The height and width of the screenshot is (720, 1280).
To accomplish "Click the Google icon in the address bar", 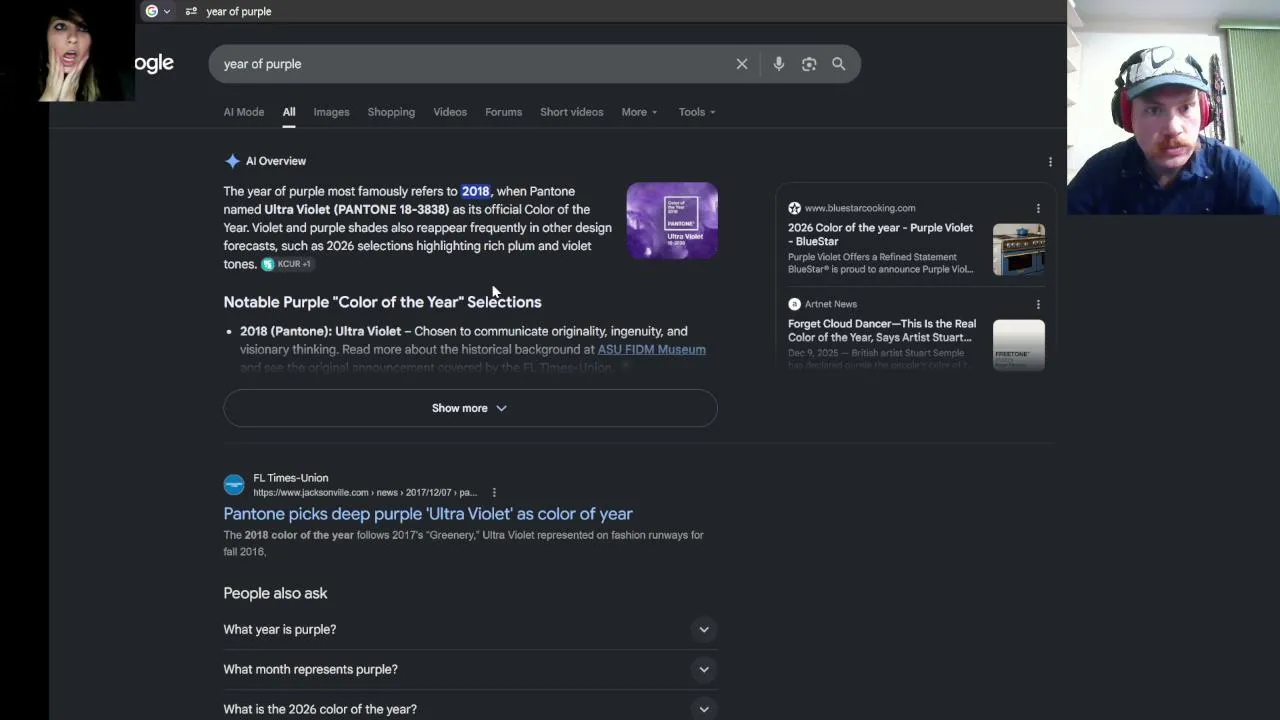I will point(152,11).
